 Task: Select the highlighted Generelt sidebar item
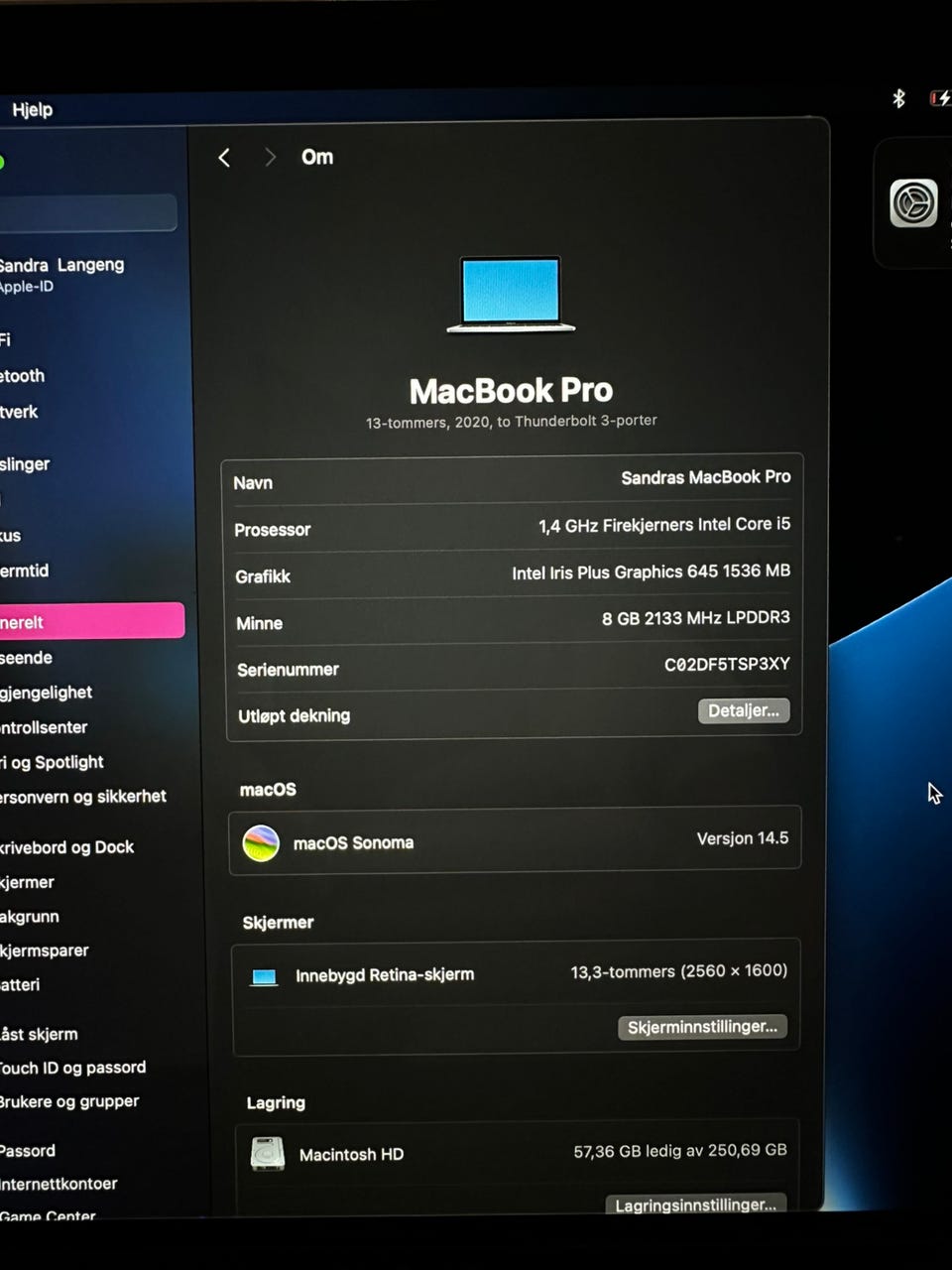pos(91,621)
